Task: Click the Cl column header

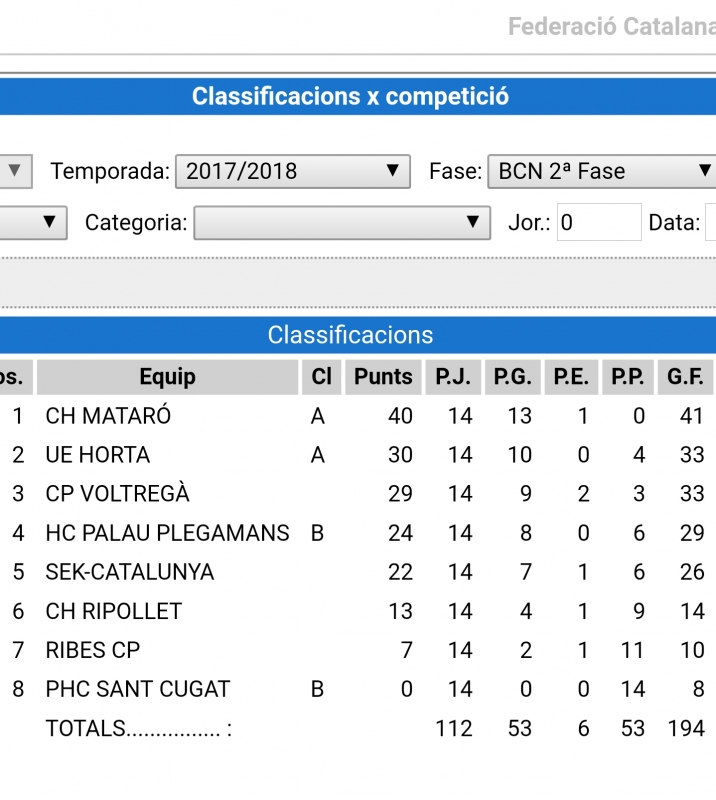Action: point(321,377)
